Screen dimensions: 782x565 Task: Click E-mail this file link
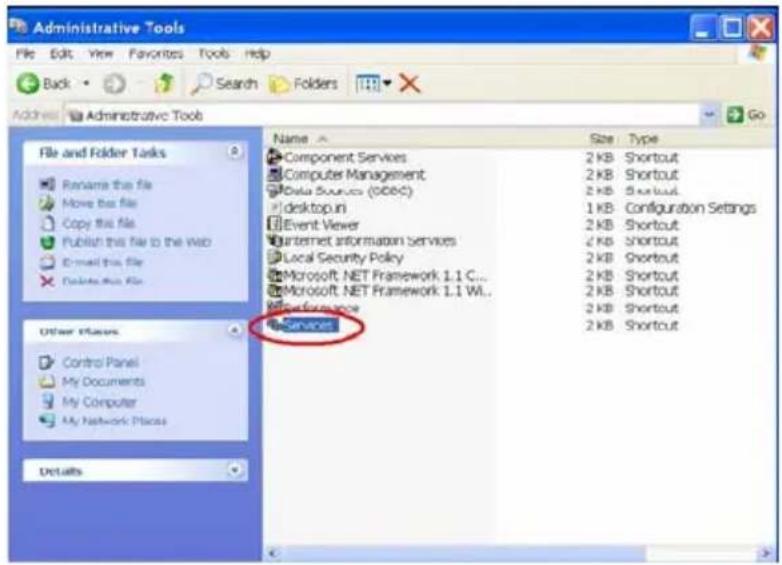coord(102,262)
